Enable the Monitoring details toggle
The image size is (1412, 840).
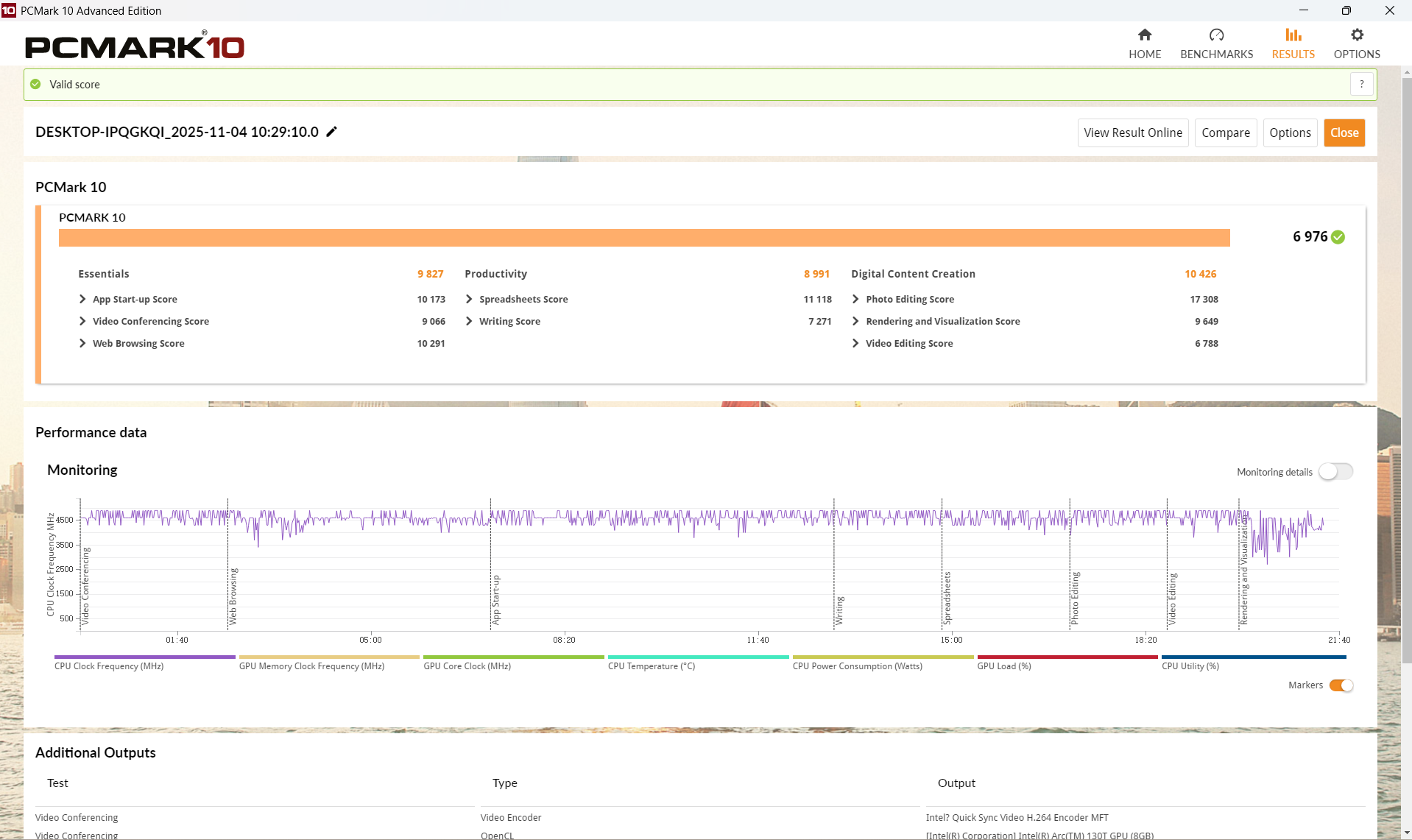1335,472
